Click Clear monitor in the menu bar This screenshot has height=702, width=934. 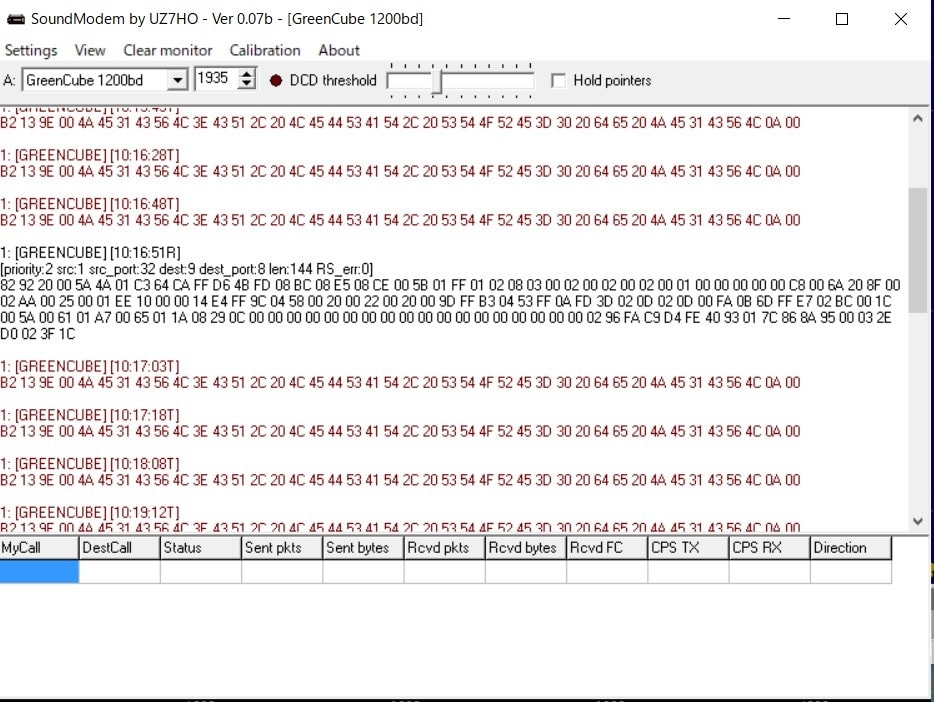pos(167,50)
